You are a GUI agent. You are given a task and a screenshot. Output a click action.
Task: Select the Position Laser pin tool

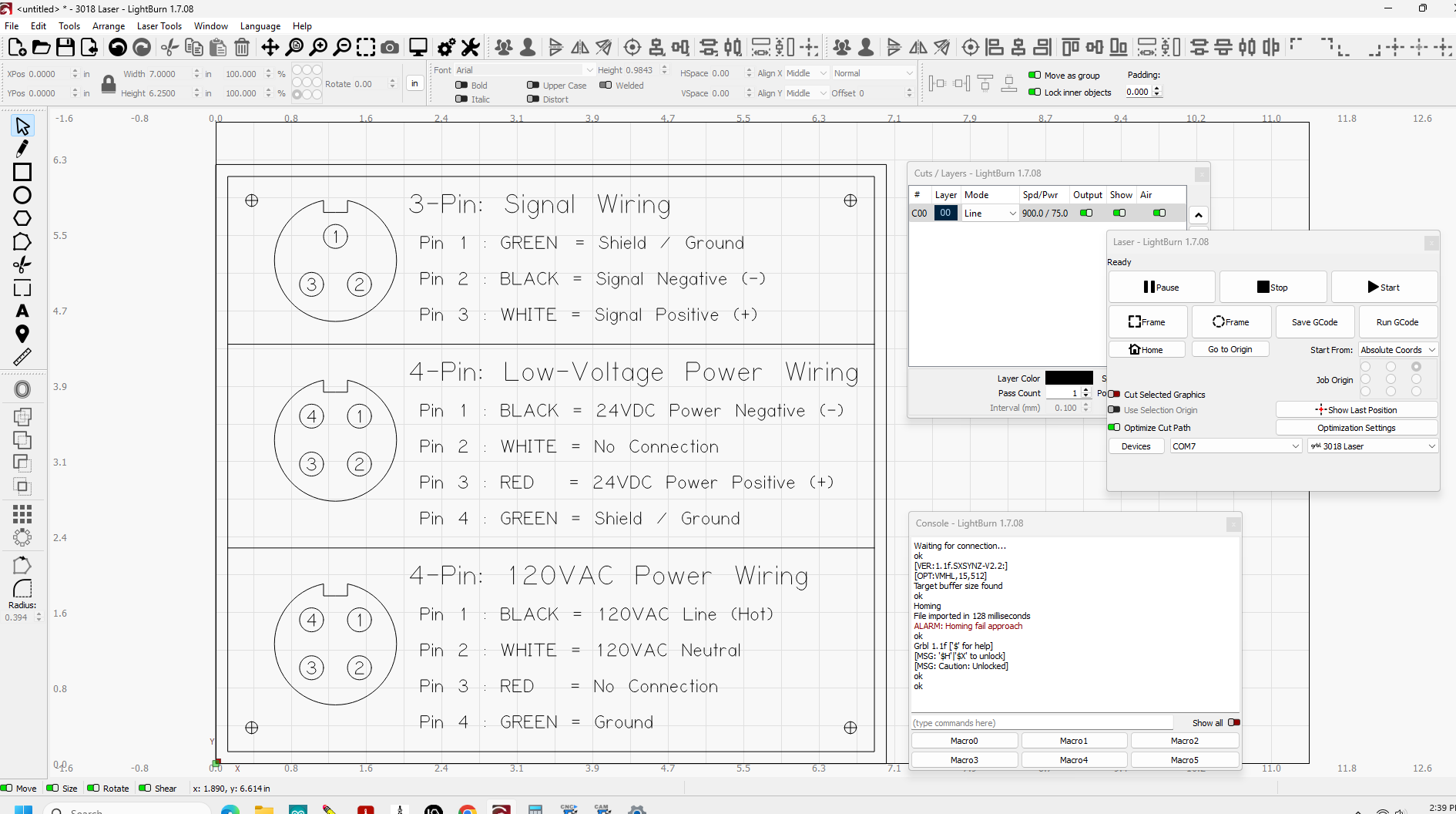(x=22, y=334)
